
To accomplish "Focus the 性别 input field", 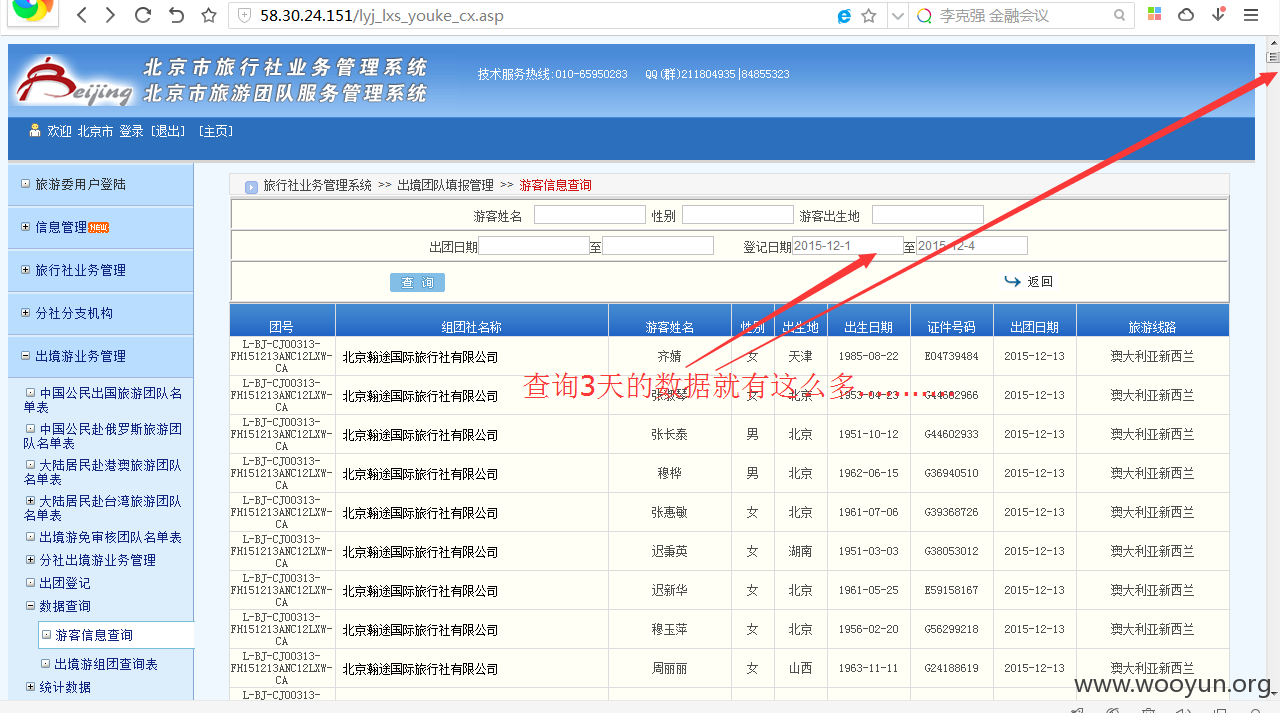I will 737,215.
